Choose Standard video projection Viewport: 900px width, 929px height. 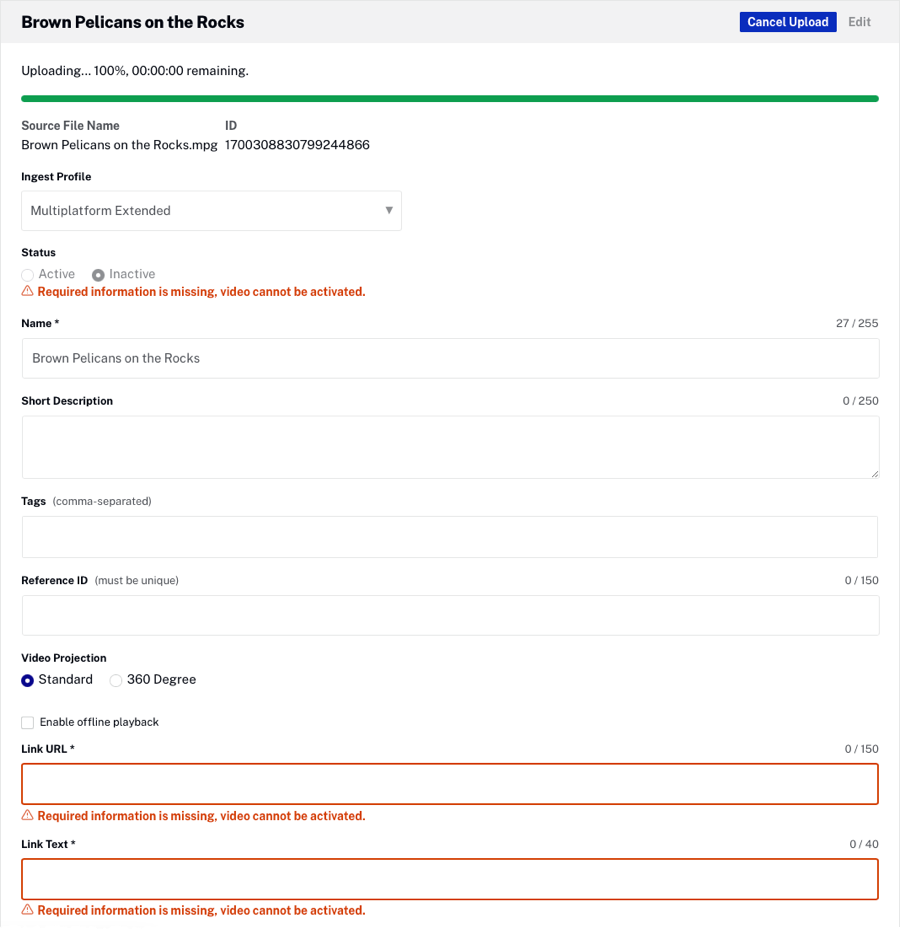coord(28,681)
